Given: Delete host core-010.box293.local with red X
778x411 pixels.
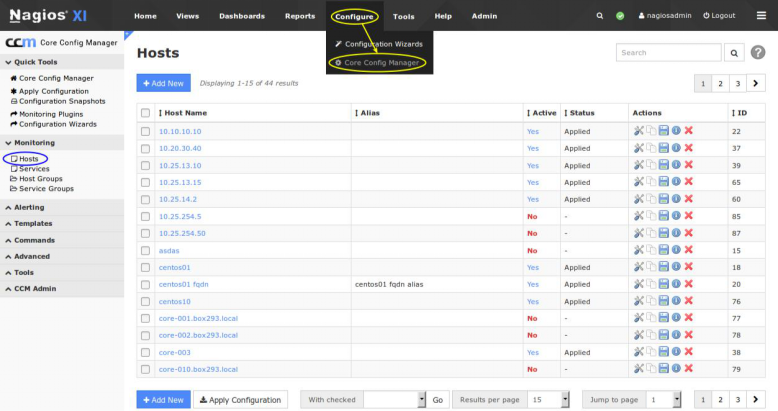Looking at the screenshot, I should (689, 369).
